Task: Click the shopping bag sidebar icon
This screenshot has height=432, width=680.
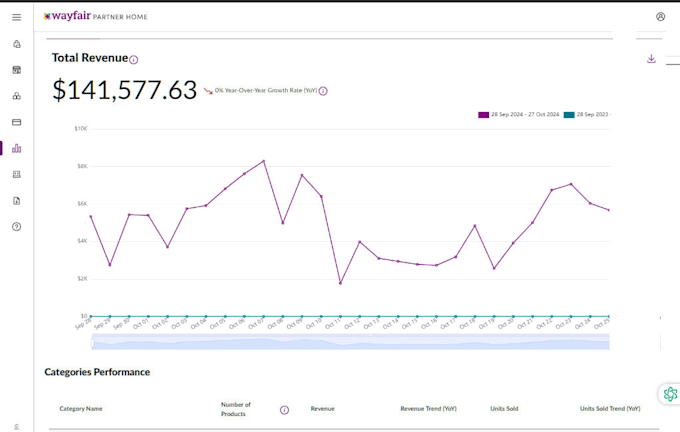Action: point(16,44)
